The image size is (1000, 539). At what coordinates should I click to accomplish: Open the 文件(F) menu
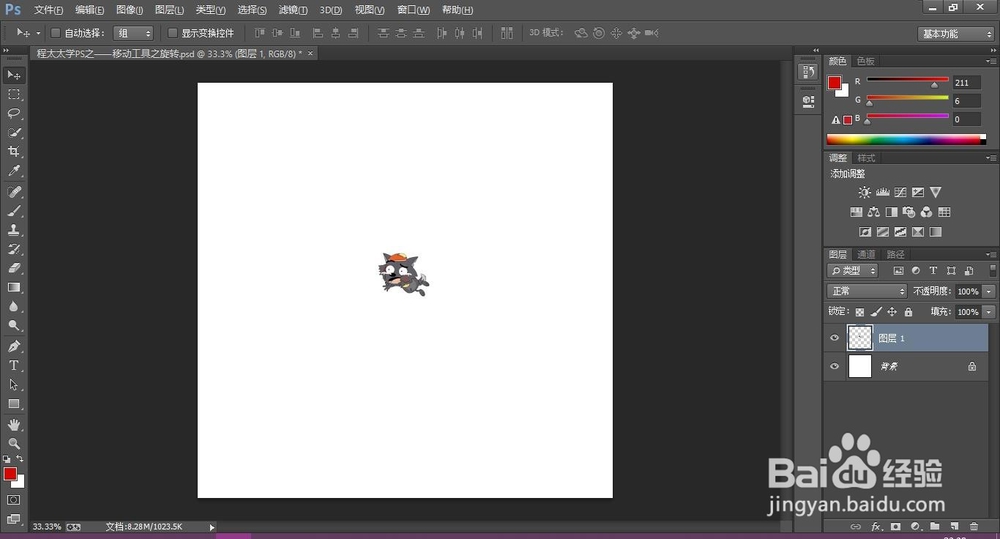tap(48, 10)
